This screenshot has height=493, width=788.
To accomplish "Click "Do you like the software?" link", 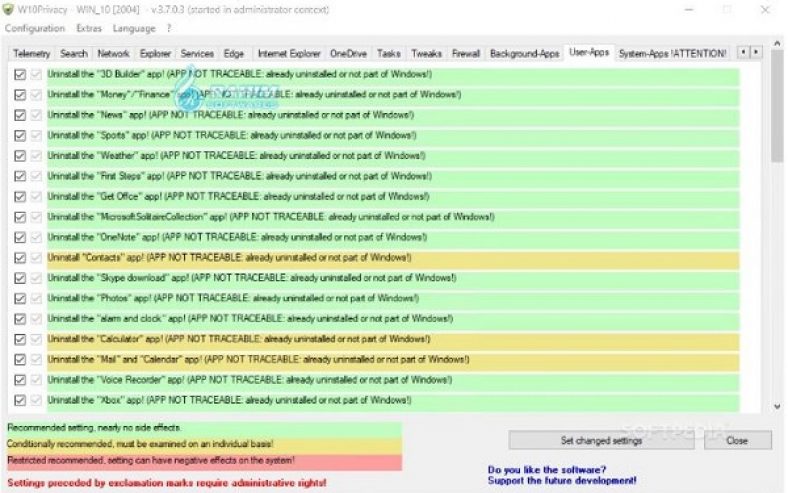I will coord(547,470).
